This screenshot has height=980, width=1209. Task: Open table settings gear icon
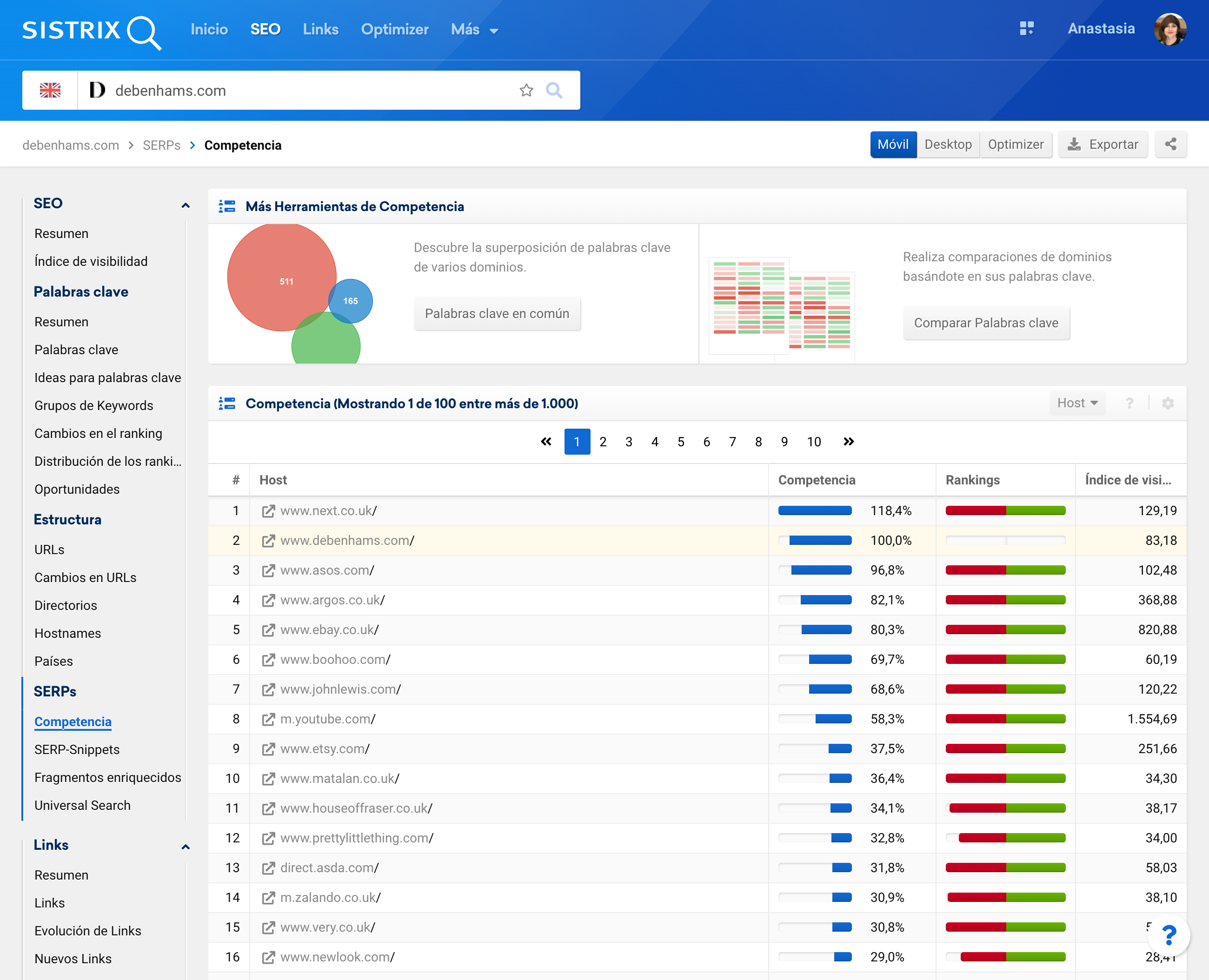(x=1167, y=403)
